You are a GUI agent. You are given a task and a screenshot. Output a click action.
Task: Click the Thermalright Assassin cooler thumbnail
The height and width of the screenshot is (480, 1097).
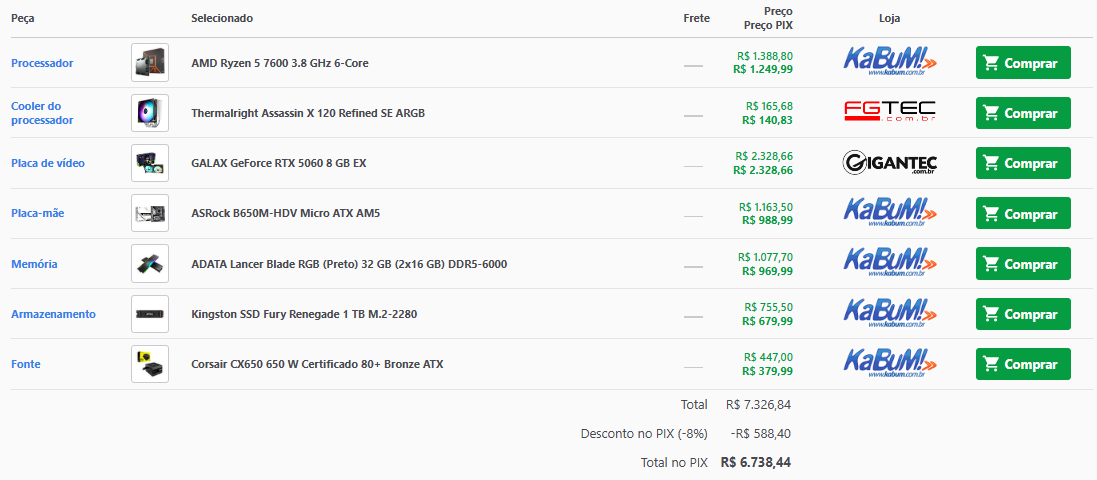coord(150,113)
